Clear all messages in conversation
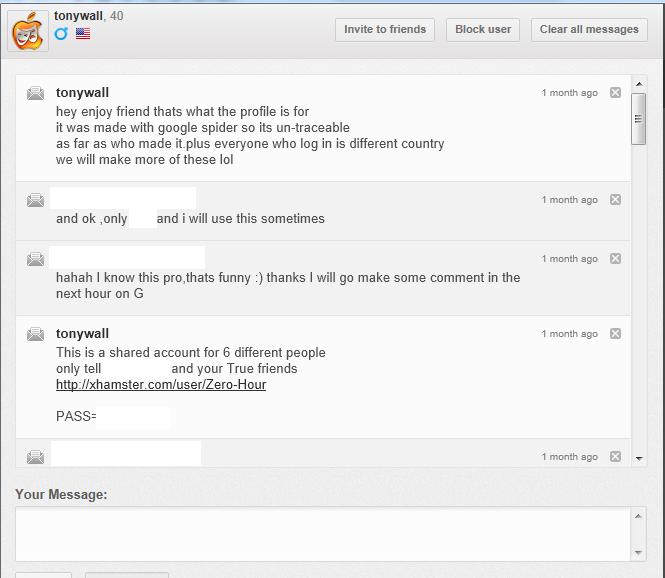The height and width of the screenshot is (578, 665). [x=589, y=29]
